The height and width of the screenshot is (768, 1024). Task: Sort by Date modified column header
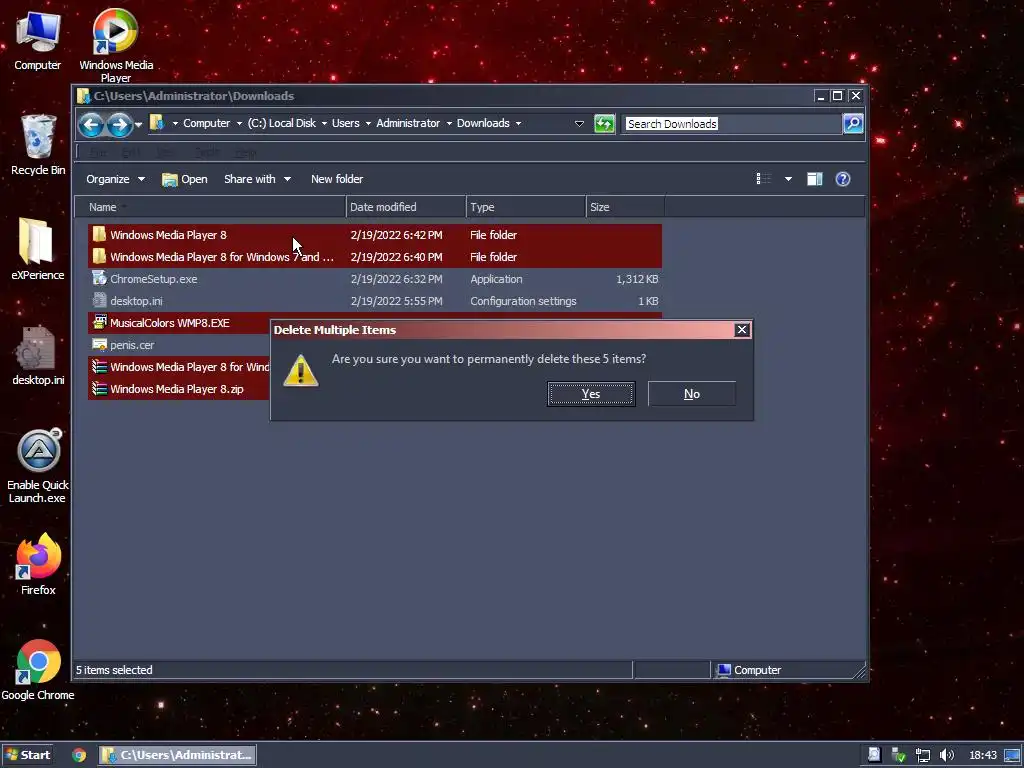point(406,207)
